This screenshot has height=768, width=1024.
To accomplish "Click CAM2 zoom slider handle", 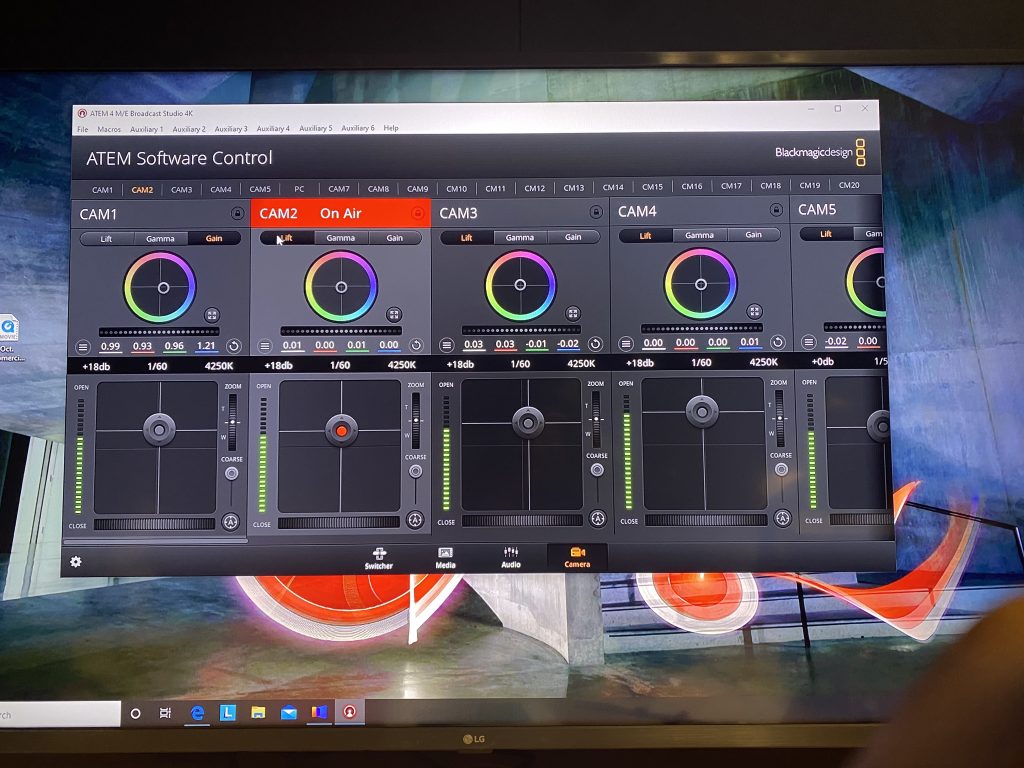I will click(x=416, y=421).
